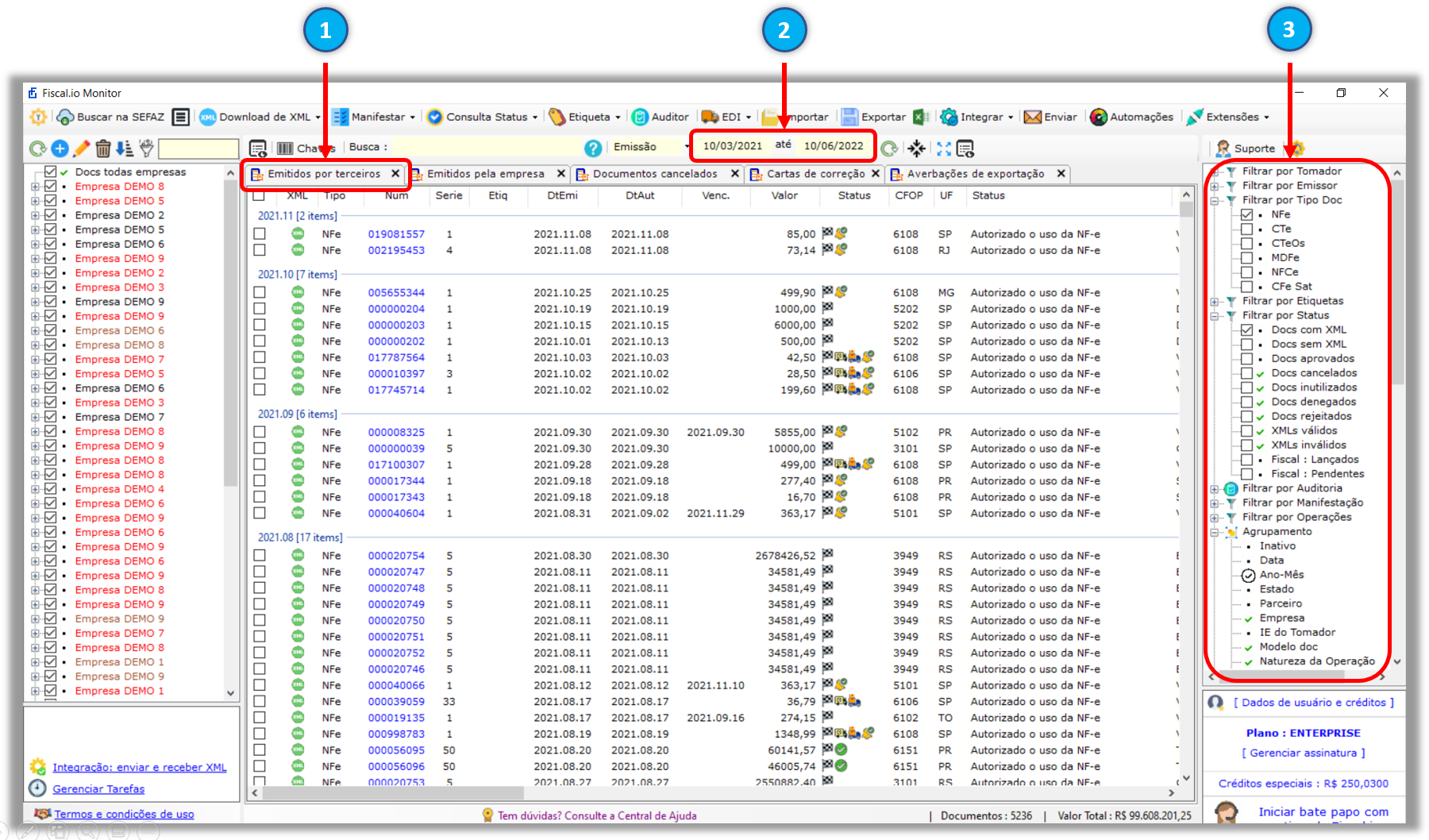The width and height of the screenshot is (1429, 840).
Task: Uncheck the NFe document type filter
Action: (x=1247, y=214)
